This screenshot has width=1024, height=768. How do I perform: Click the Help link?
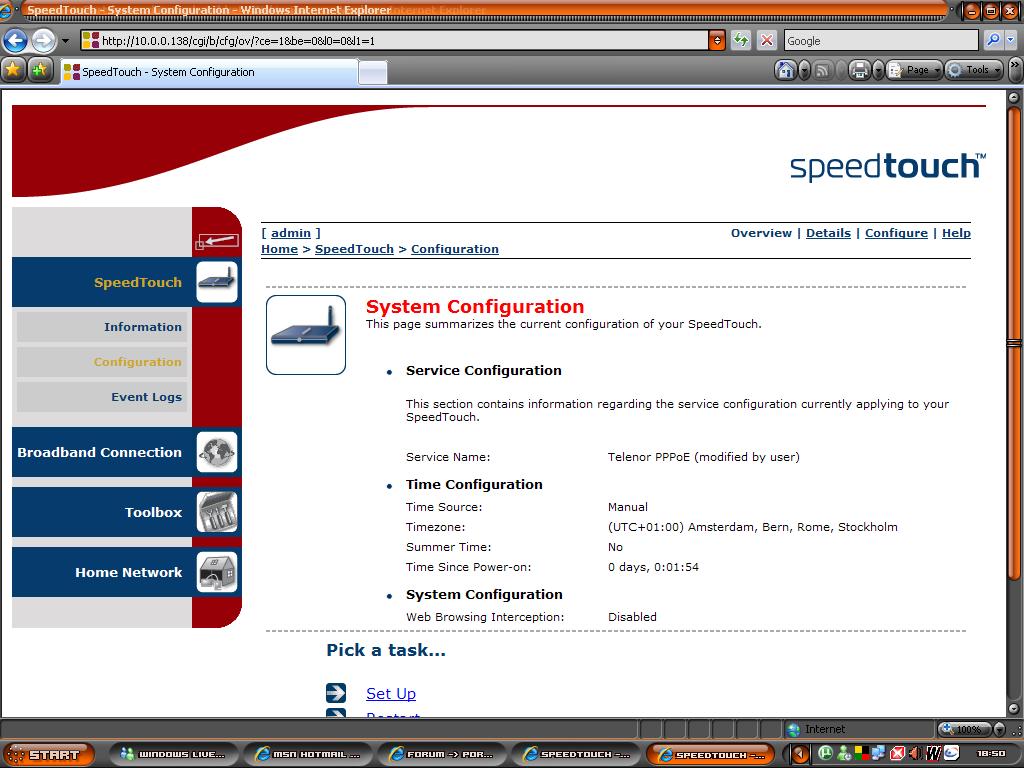coord(956,233)
